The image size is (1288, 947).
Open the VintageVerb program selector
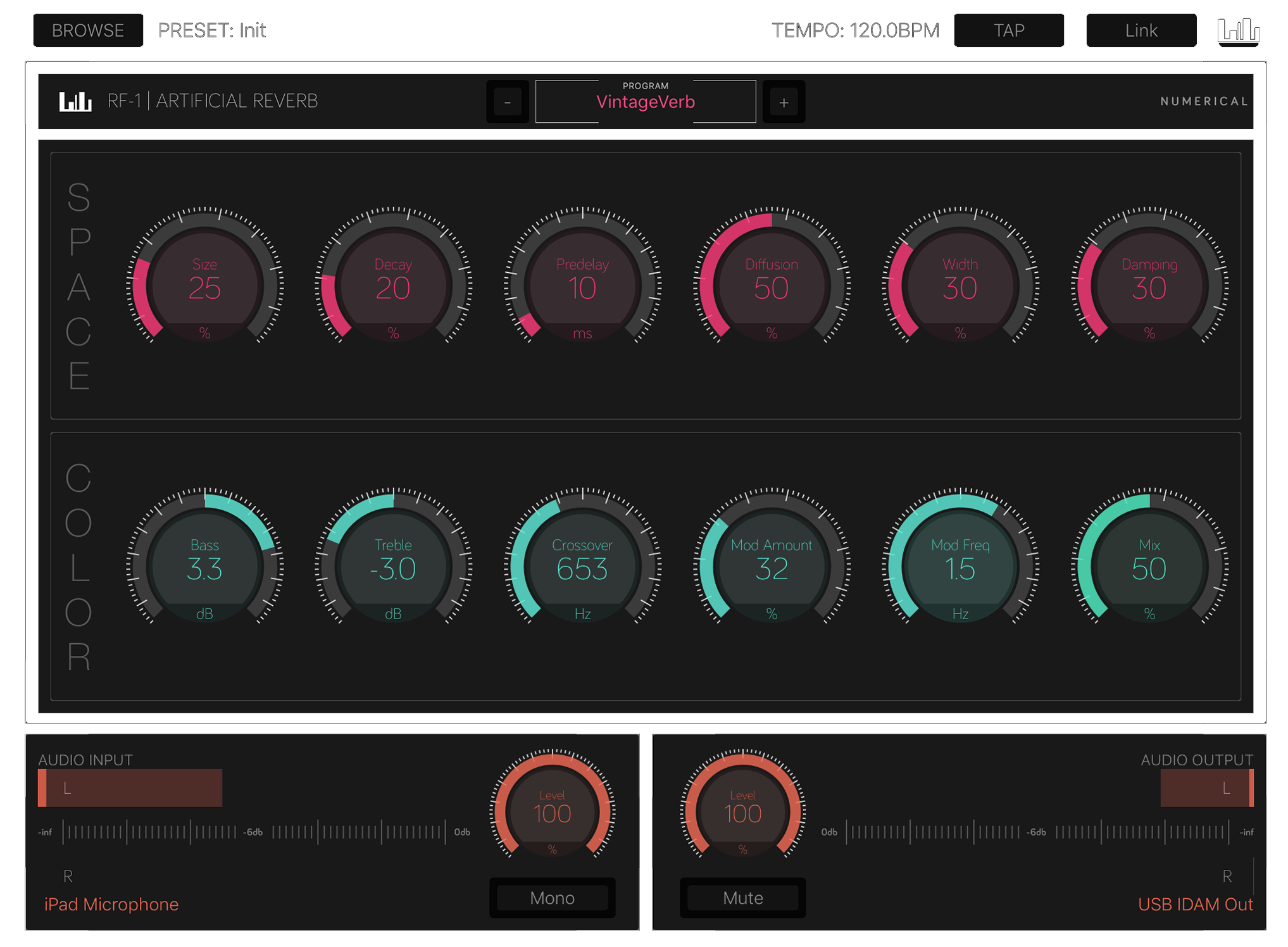646,101
